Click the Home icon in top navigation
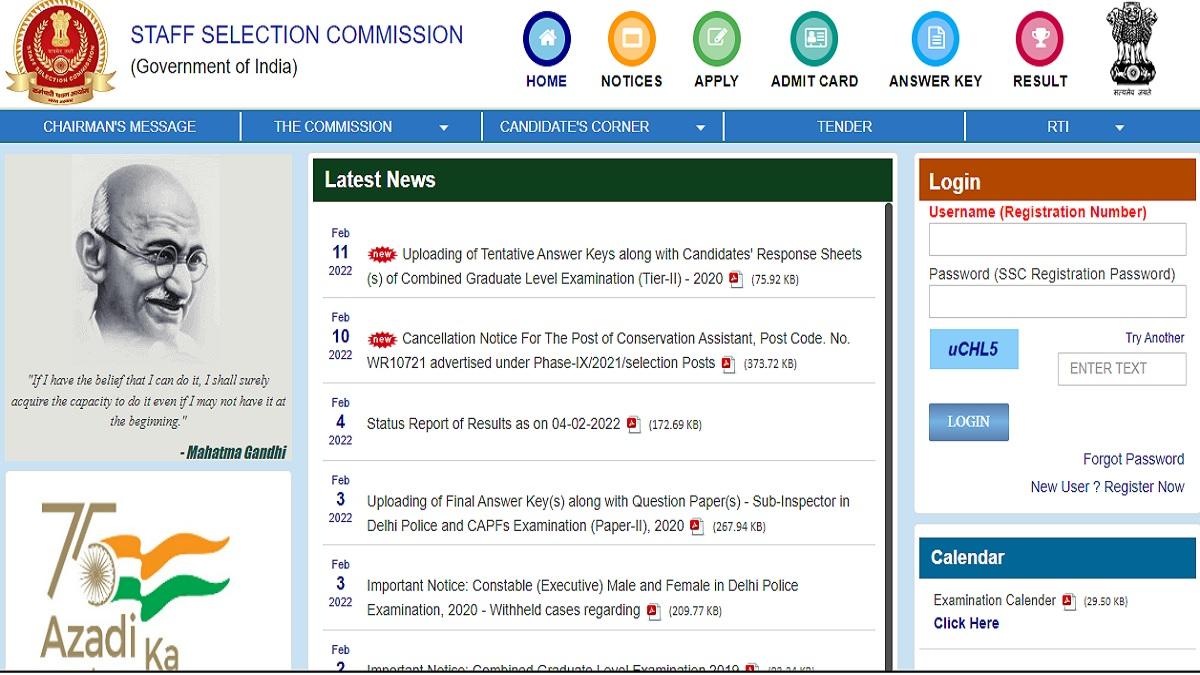The image size is (1200, 675). click(546, 40)
